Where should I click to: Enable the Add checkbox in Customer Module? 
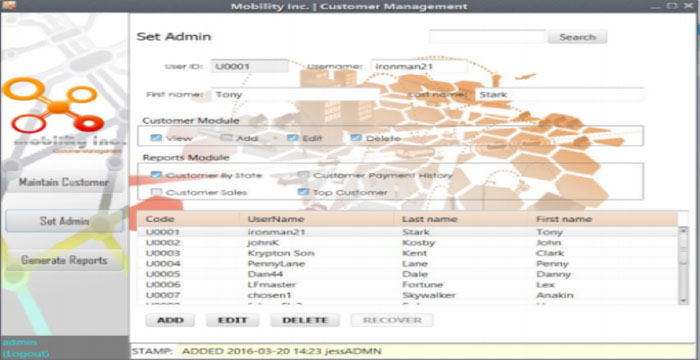pyautogui.click(x=227, y=138)
